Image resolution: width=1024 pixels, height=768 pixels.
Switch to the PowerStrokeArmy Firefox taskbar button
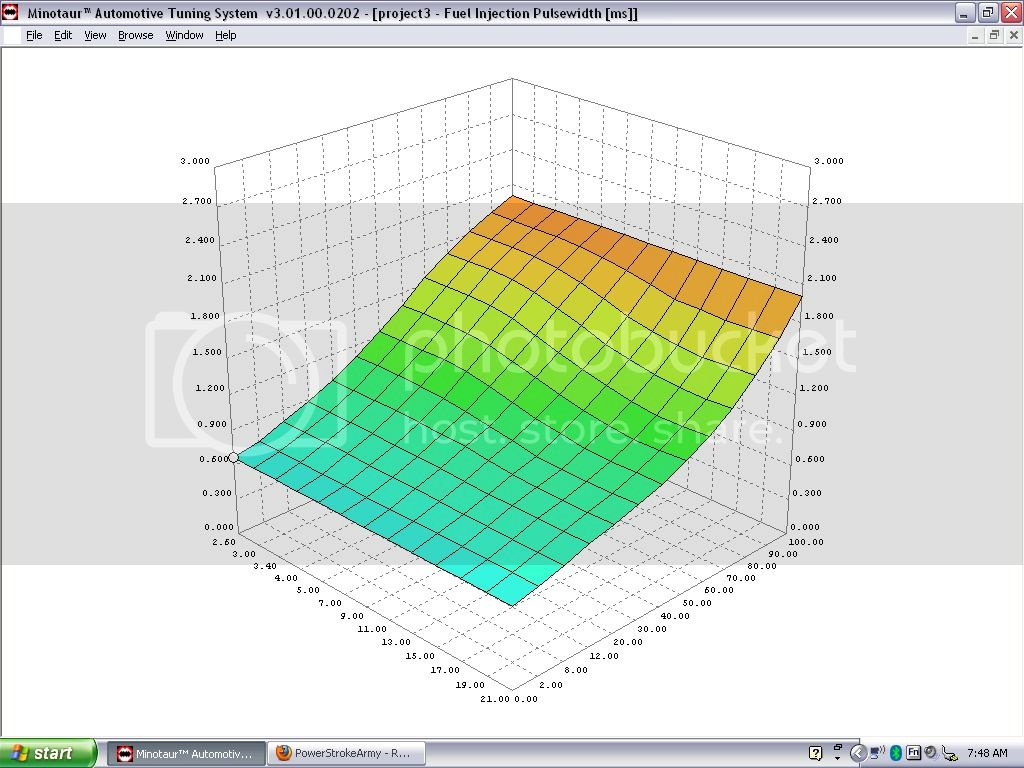click(347, 754)
